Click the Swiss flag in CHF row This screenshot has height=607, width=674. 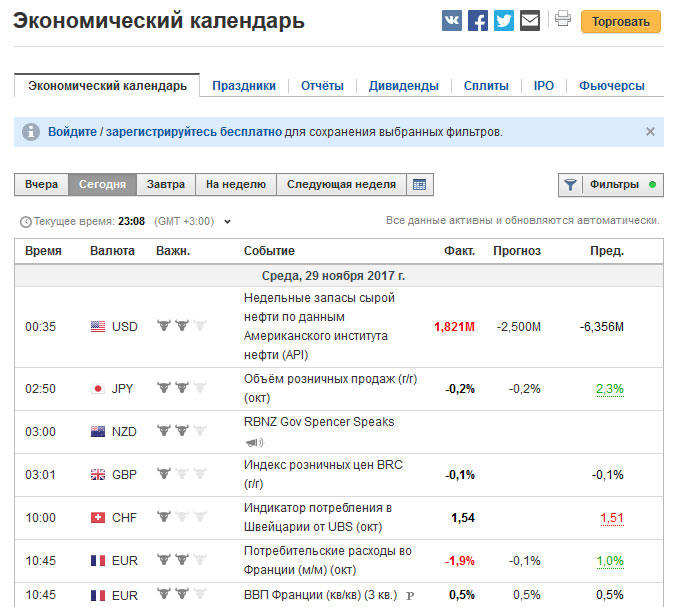coord(98,518)
